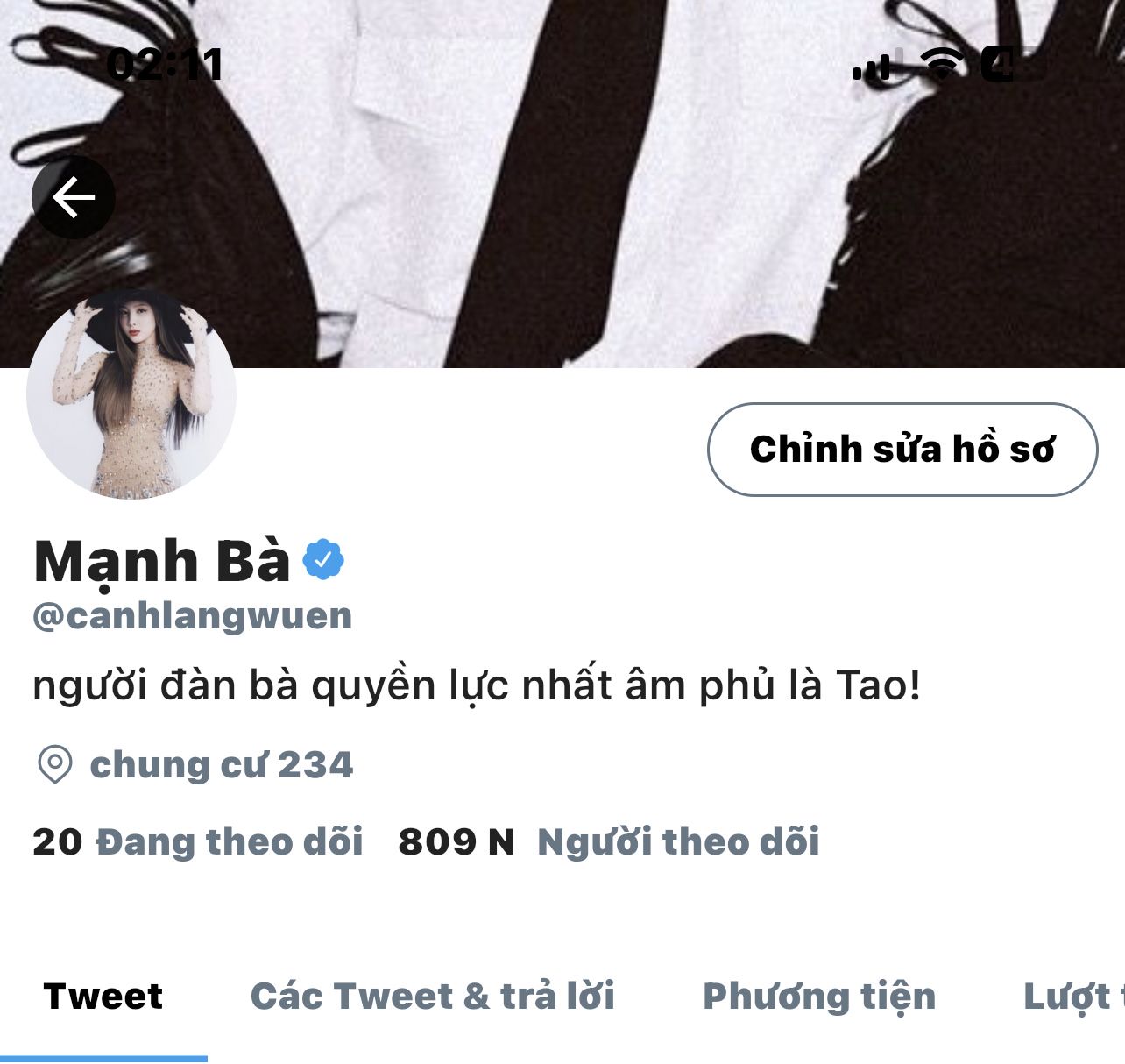Click the @canhlangwuen username handle

point(193,616)
